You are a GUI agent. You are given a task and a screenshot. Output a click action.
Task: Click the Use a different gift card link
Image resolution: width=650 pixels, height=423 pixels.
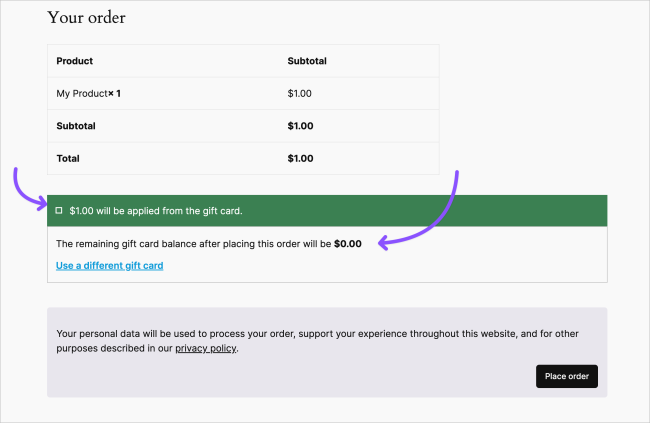click(109, 266)
